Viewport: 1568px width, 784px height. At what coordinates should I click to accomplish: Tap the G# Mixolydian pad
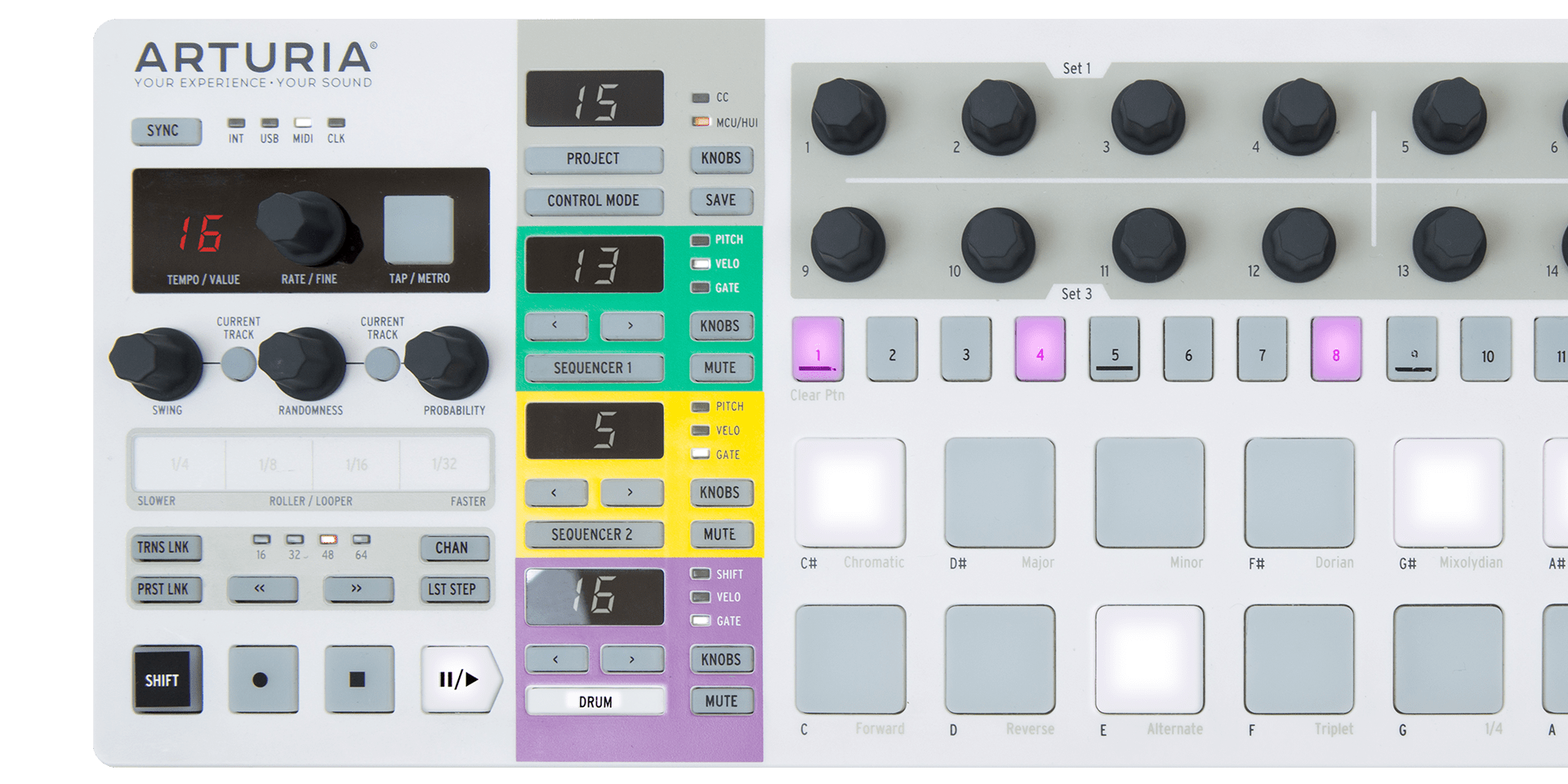click(1448, 492)
